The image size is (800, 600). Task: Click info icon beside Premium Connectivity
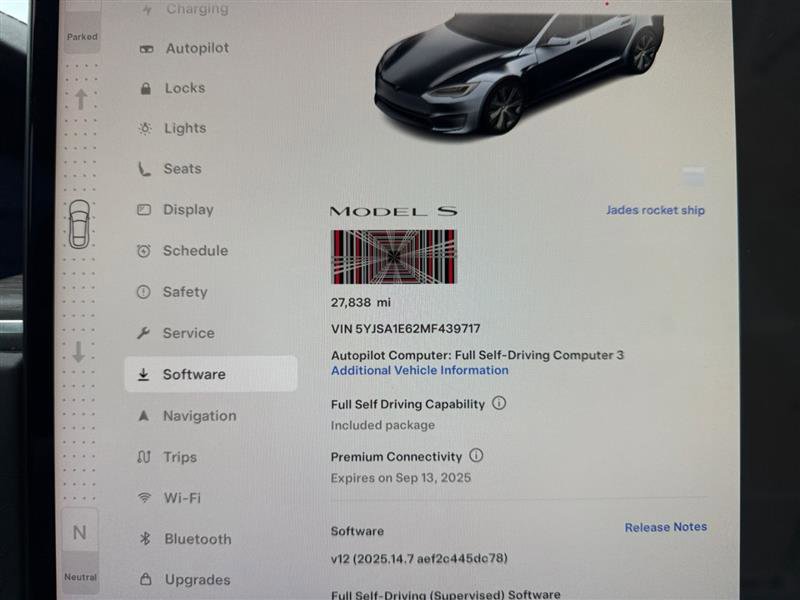[476, 455]
